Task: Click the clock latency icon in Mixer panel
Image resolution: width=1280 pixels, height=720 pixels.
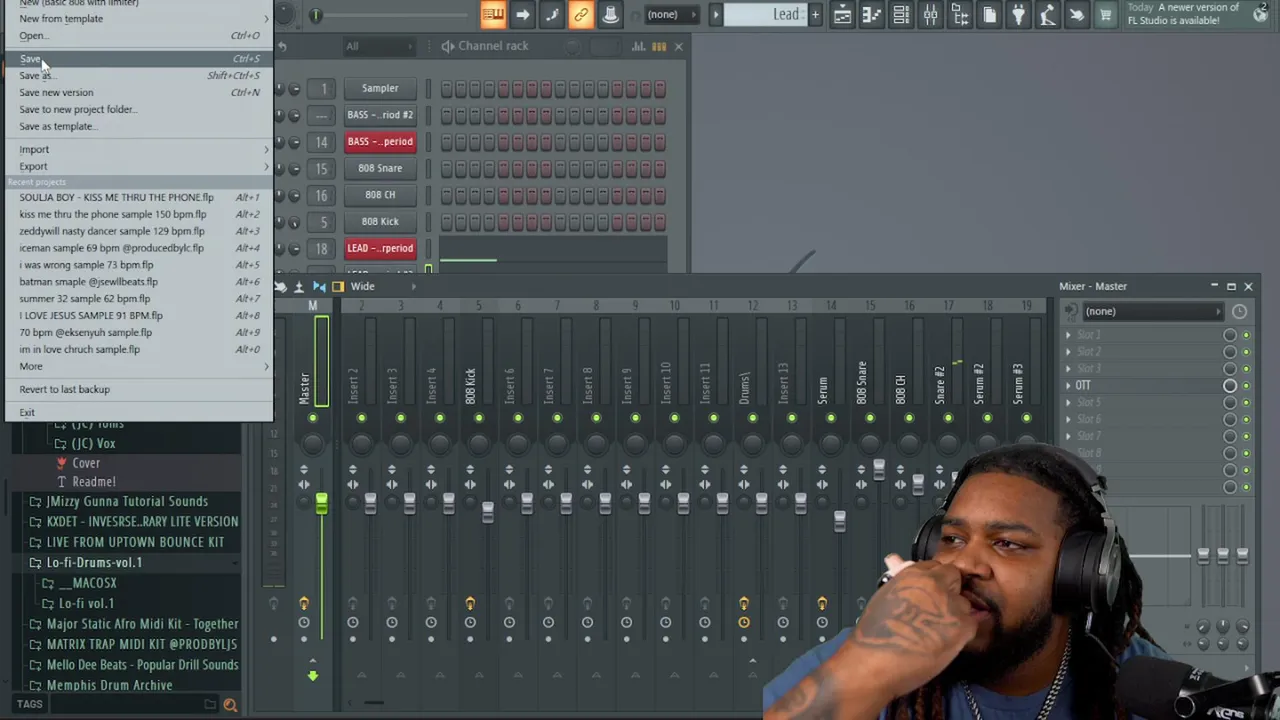Action: click(1239, 311)
